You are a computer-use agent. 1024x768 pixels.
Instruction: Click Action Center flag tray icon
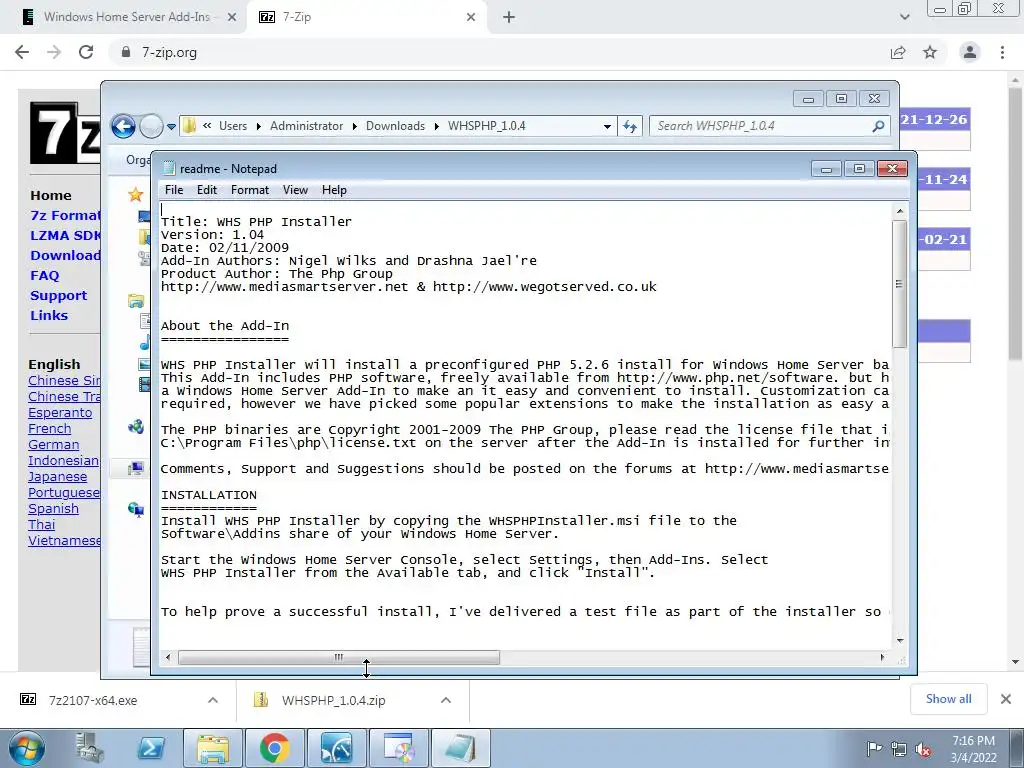(x=874, y=749)
